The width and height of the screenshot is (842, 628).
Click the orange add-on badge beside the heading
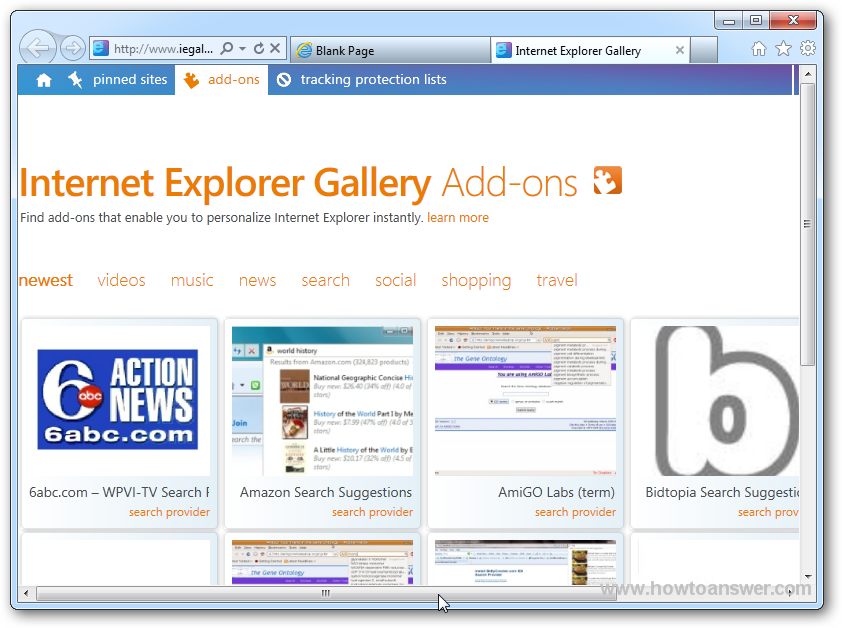[608, 181]
